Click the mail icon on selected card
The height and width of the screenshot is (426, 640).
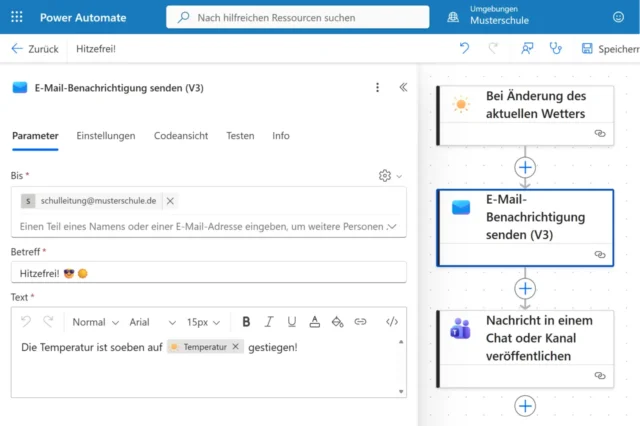point(461,207)
